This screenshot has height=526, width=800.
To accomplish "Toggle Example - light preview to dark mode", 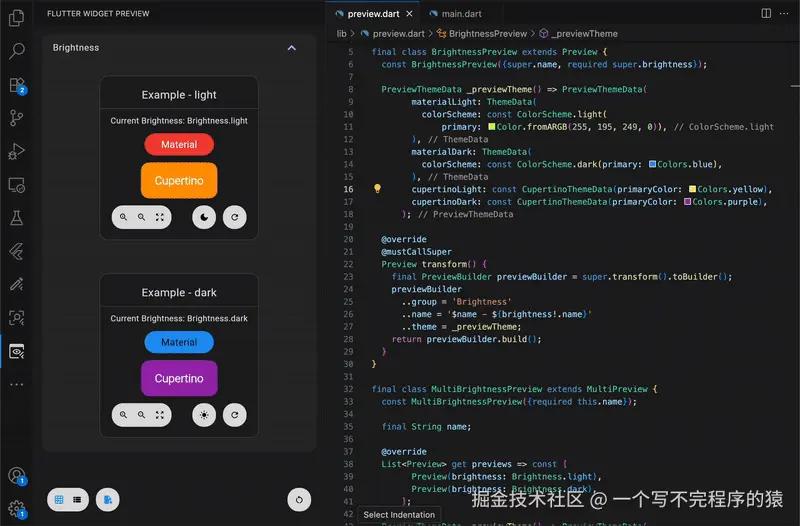I will pos(204,217).
